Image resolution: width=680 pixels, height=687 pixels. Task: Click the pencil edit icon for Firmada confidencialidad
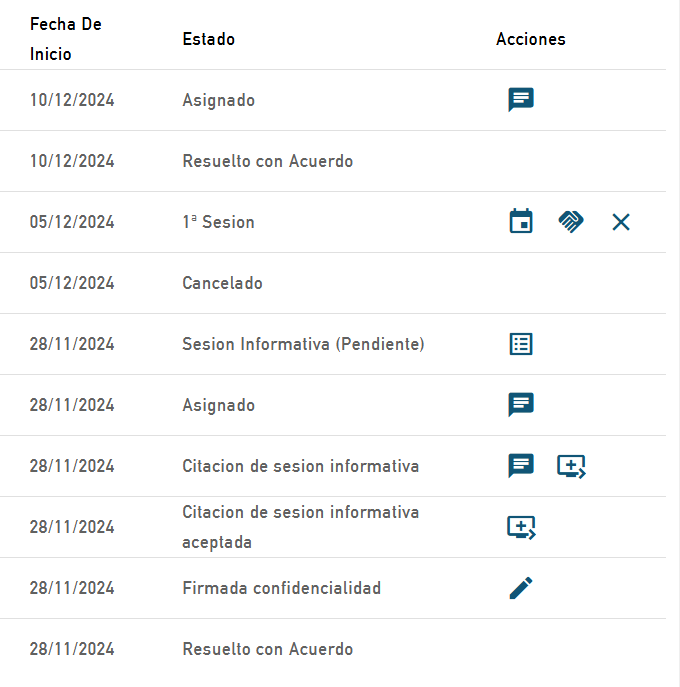[x=521, y=588]
